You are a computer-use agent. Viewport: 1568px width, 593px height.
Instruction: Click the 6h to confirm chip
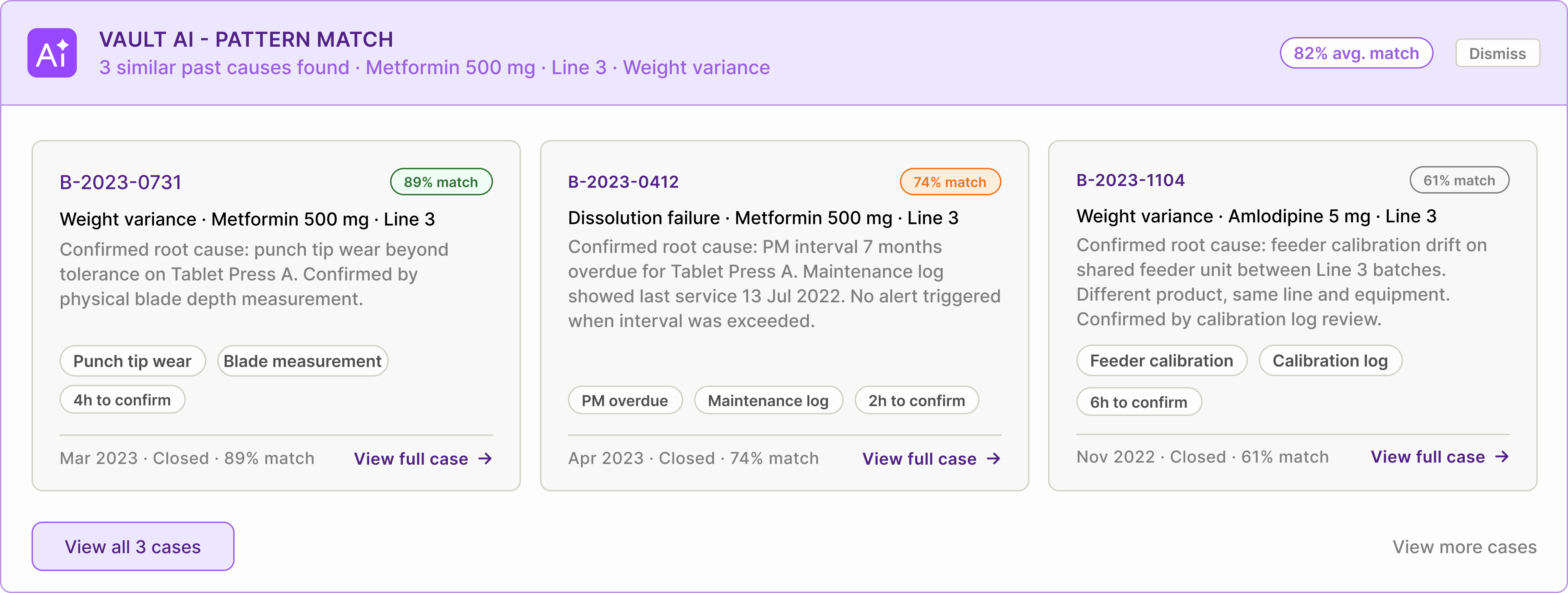click(x=1138, y=402)
